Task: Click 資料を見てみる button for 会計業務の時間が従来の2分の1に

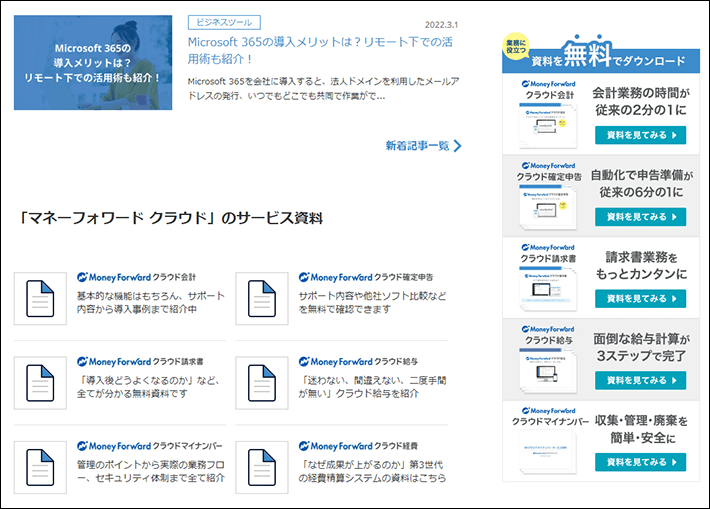Action: pos(640,135)
